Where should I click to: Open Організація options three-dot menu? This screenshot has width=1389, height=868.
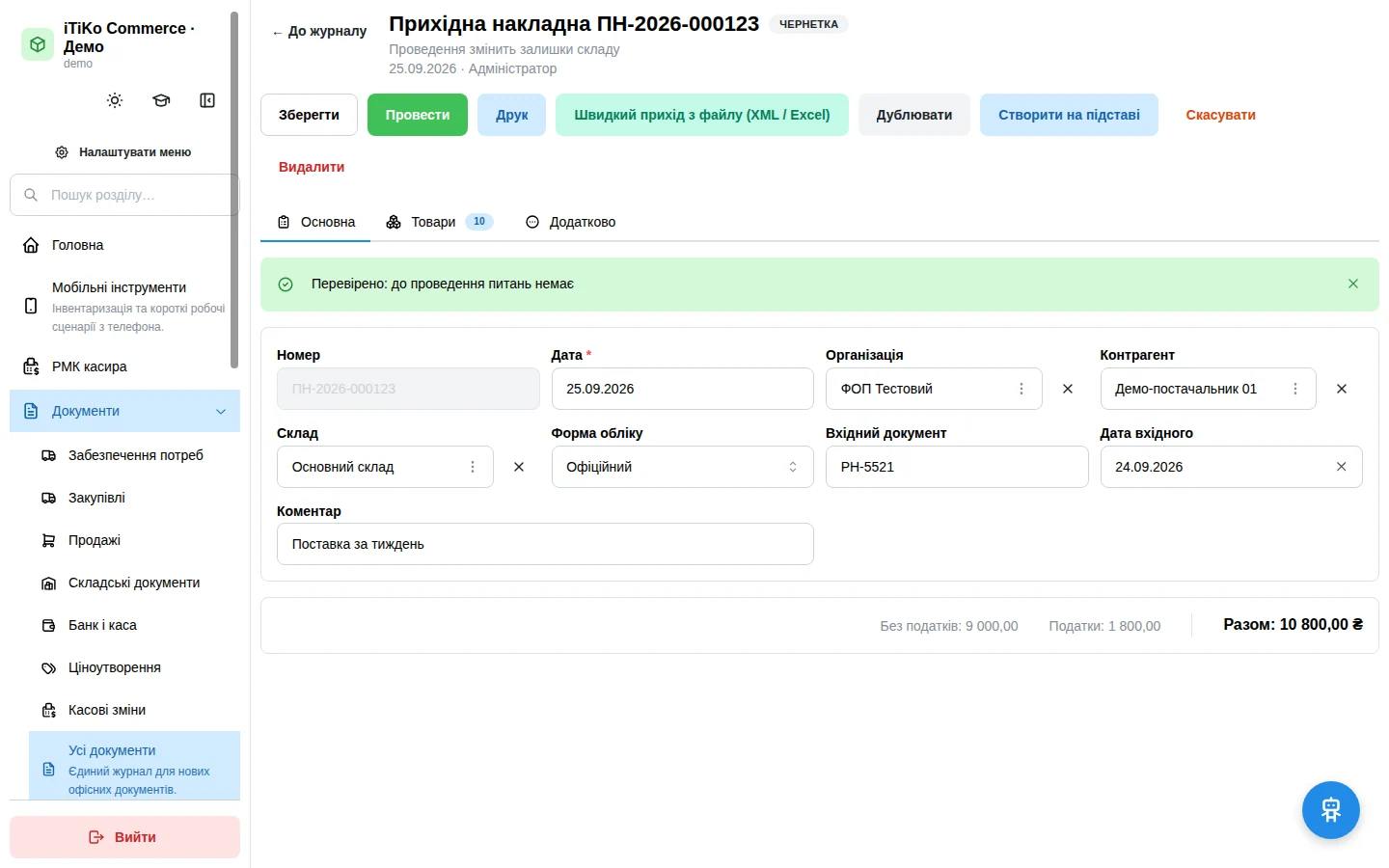pos(1021,389)
